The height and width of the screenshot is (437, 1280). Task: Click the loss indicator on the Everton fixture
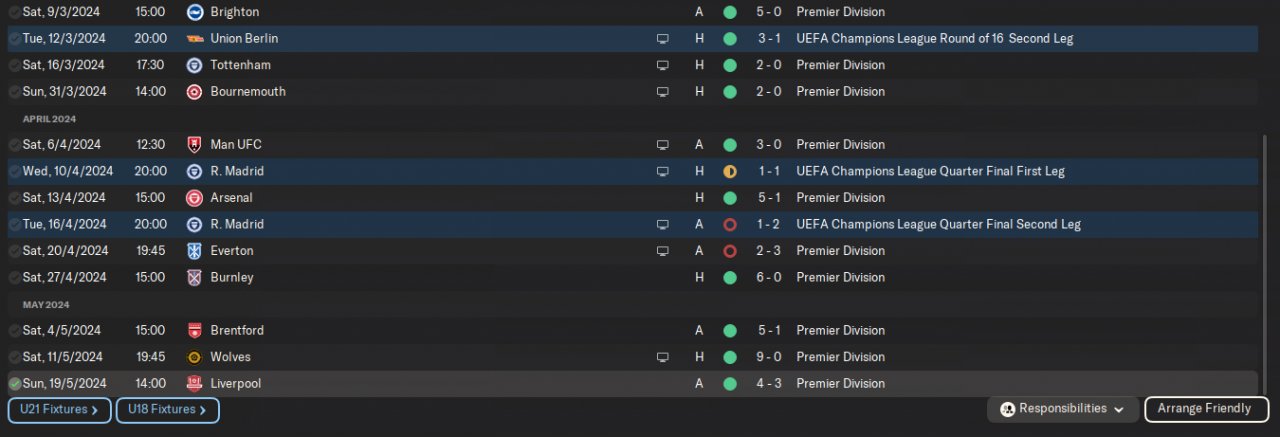pos(730,251)
